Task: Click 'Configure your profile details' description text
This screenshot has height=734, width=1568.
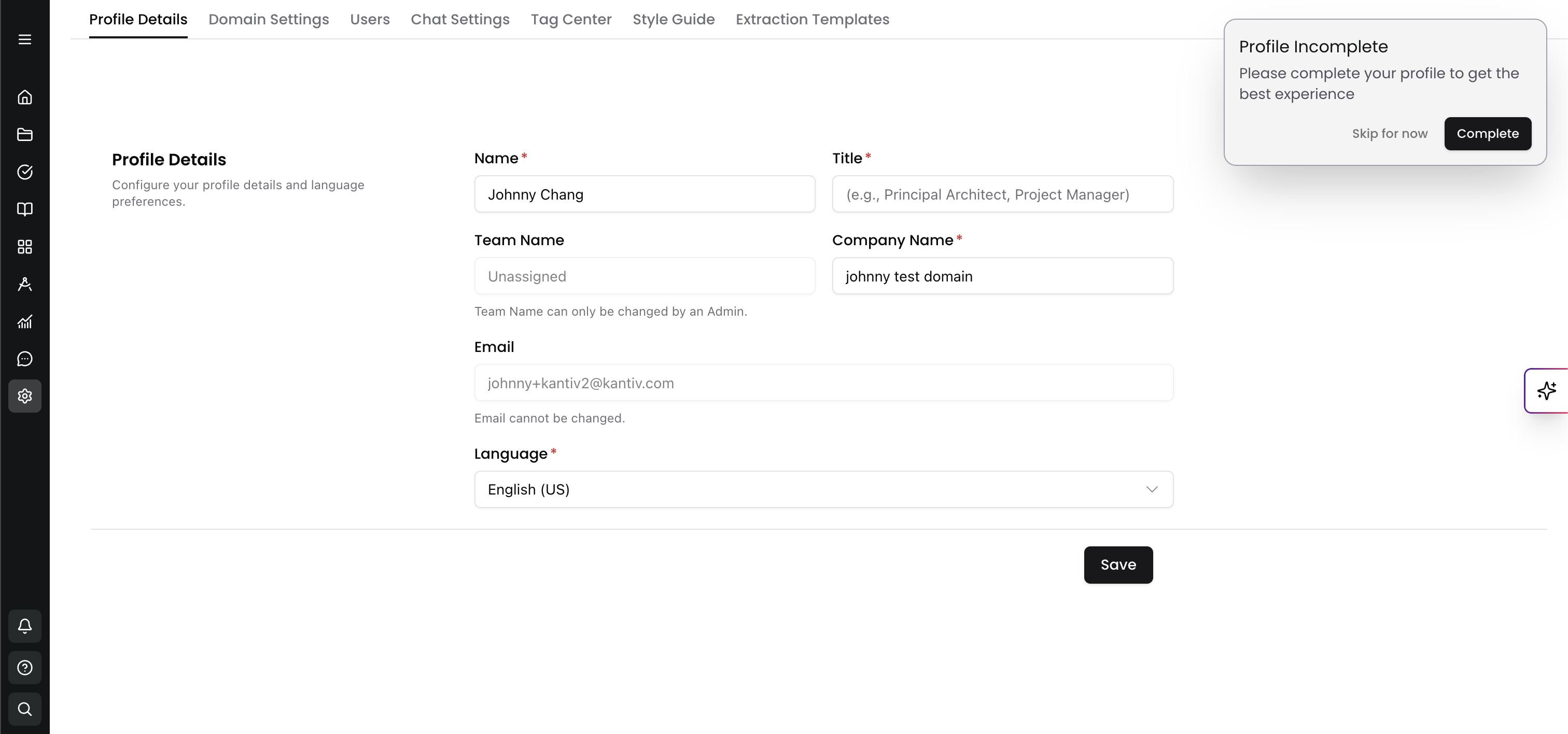Action: [x=238, y=193]
